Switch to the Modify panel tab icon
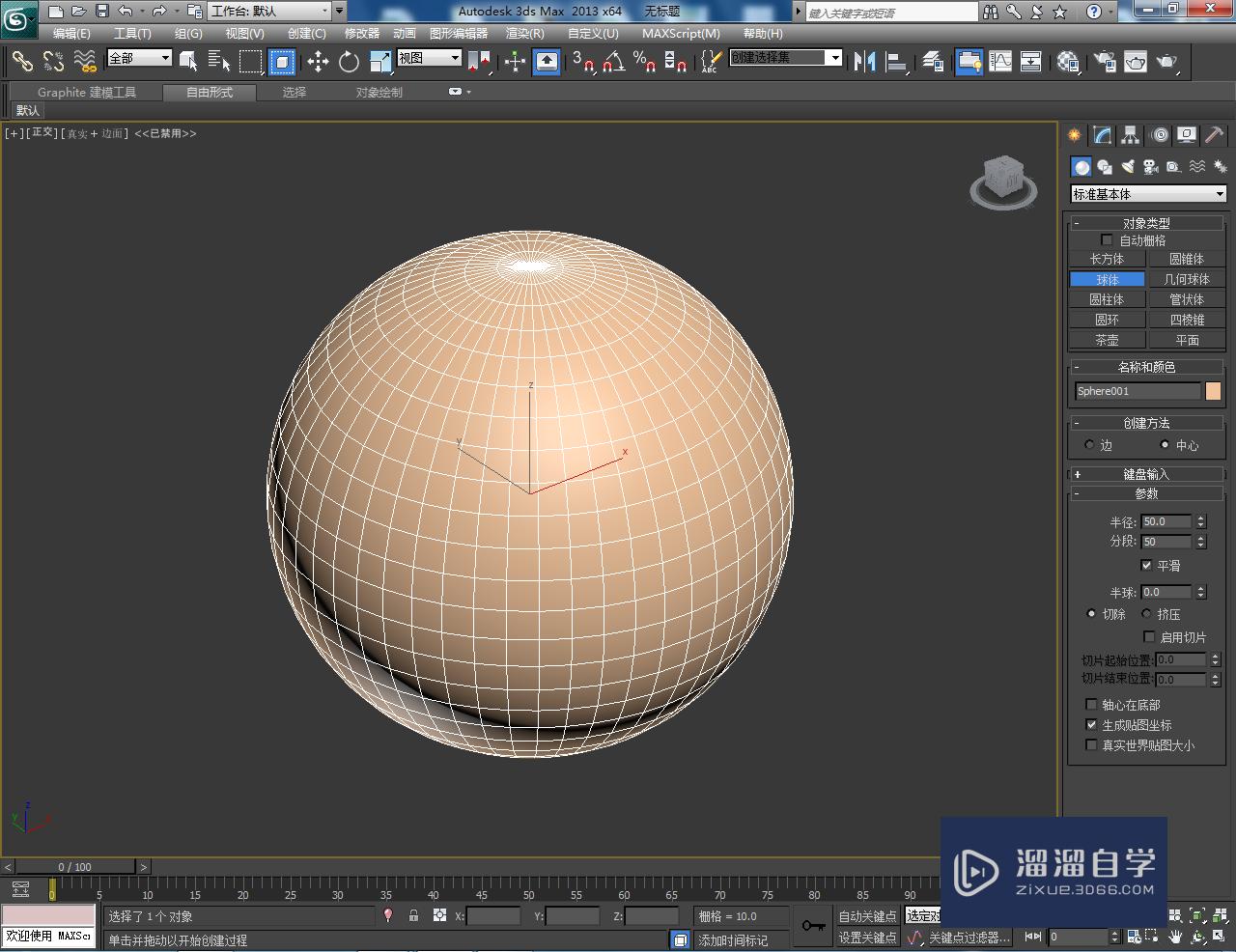The width and height of the screenshot is (1236, 952). point(1102,135)
